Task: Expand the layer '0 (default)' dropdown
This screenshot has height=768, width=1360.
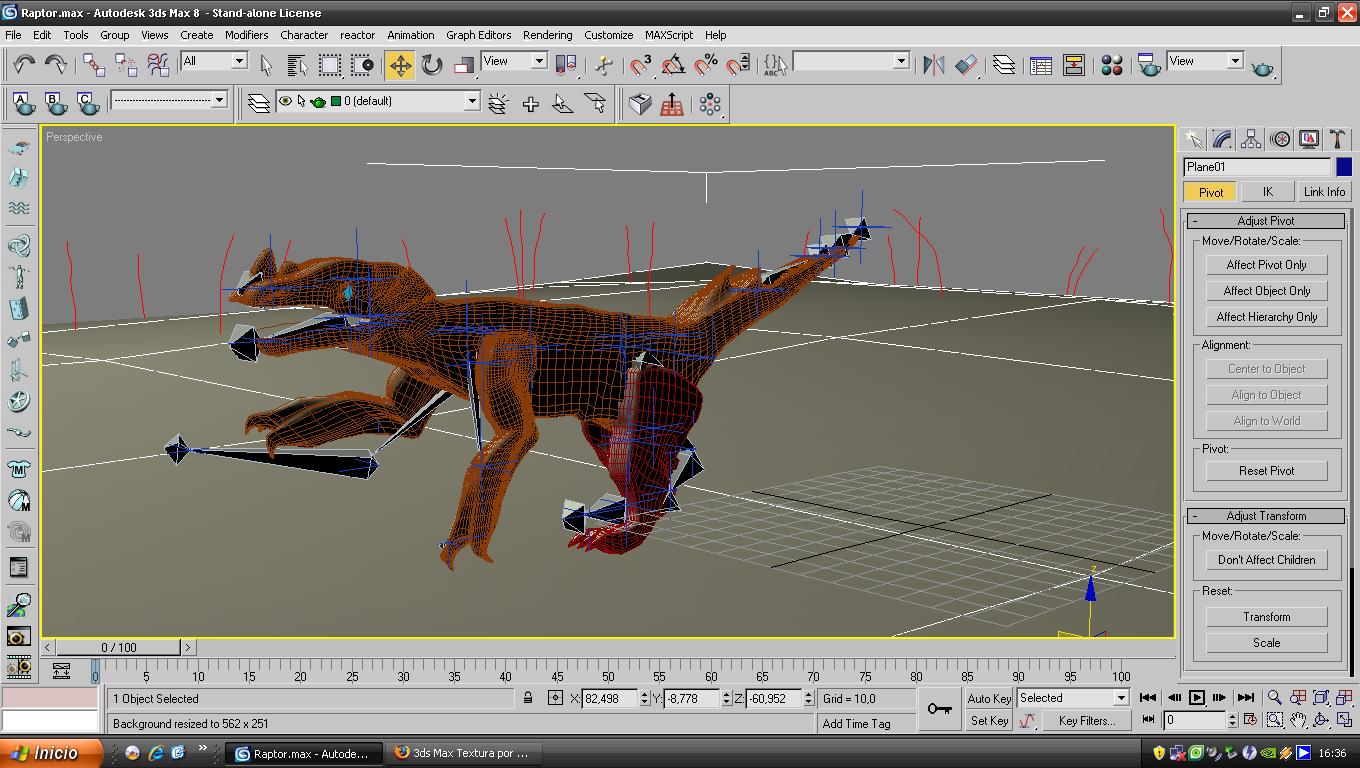Action: (472, 101)
